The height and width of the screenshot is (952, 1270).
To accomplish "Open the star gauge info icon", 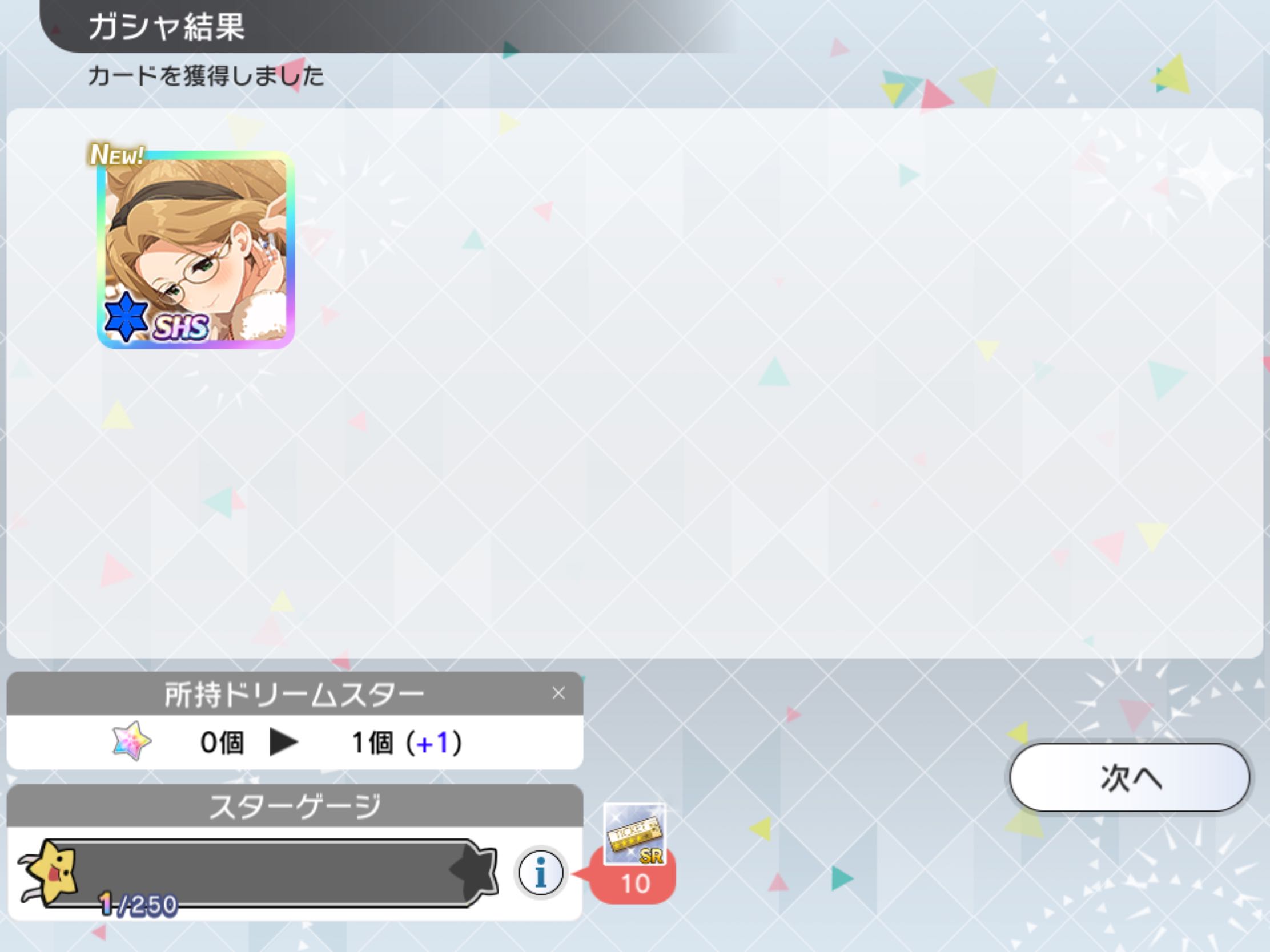I will [540, 873].
